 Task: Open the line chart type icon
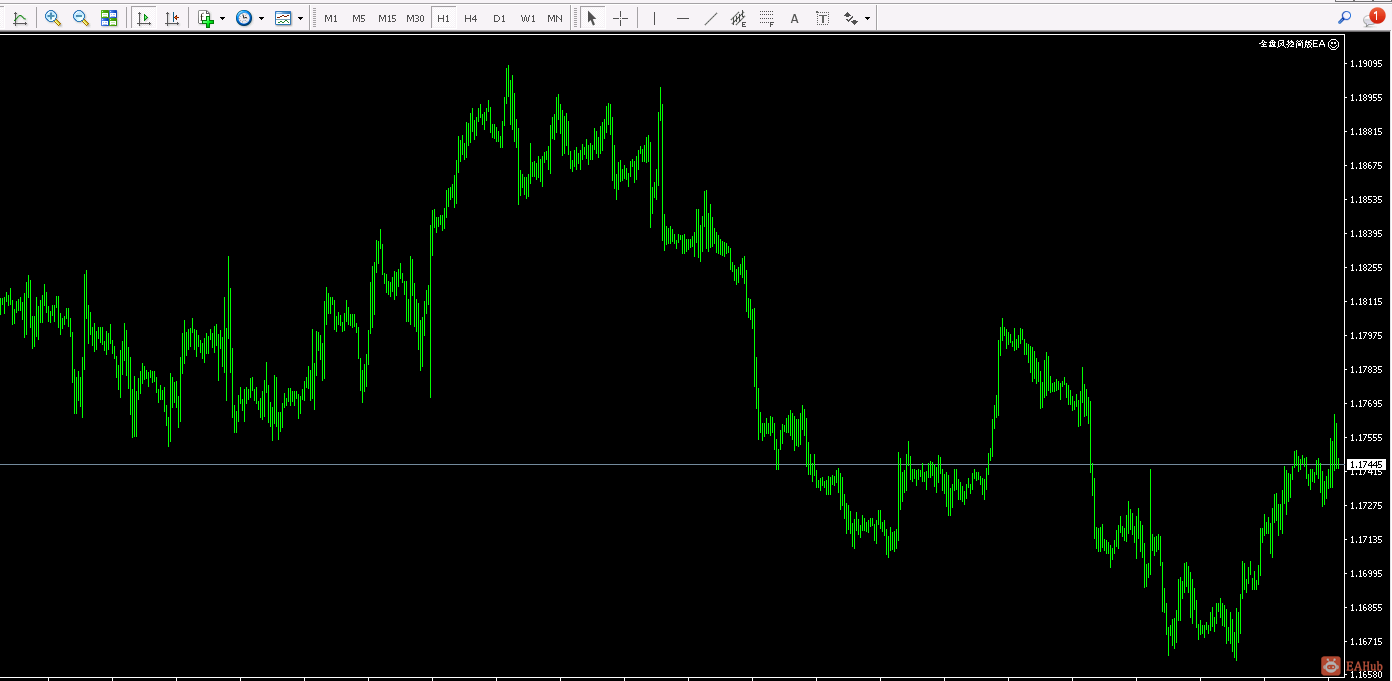pos(20,18)
